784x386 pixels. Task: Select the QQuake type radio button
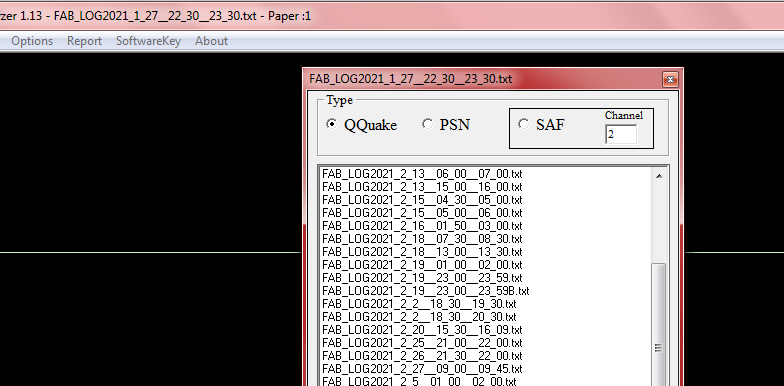332,124
